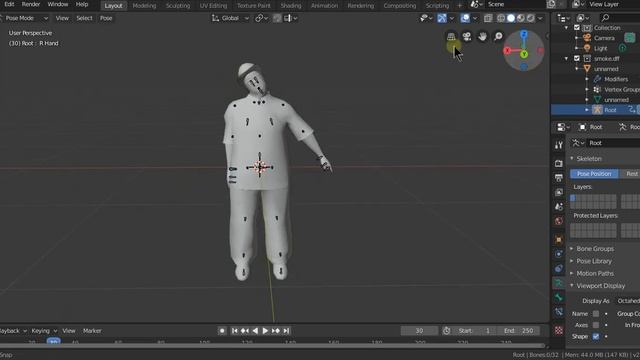Screen dimensions: 640x360
Task: Toggle Collection visibility checkbox in outliner
Action: [577, 28]
